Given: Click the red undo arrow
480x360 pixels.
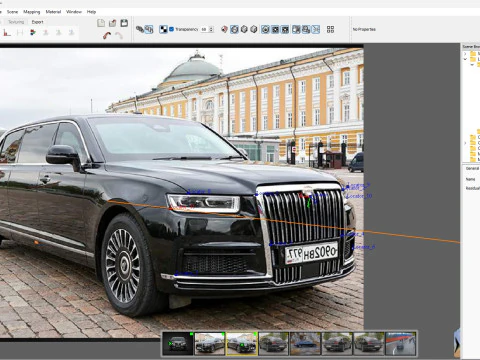Looking at the screenshot, I should (107, 35).
